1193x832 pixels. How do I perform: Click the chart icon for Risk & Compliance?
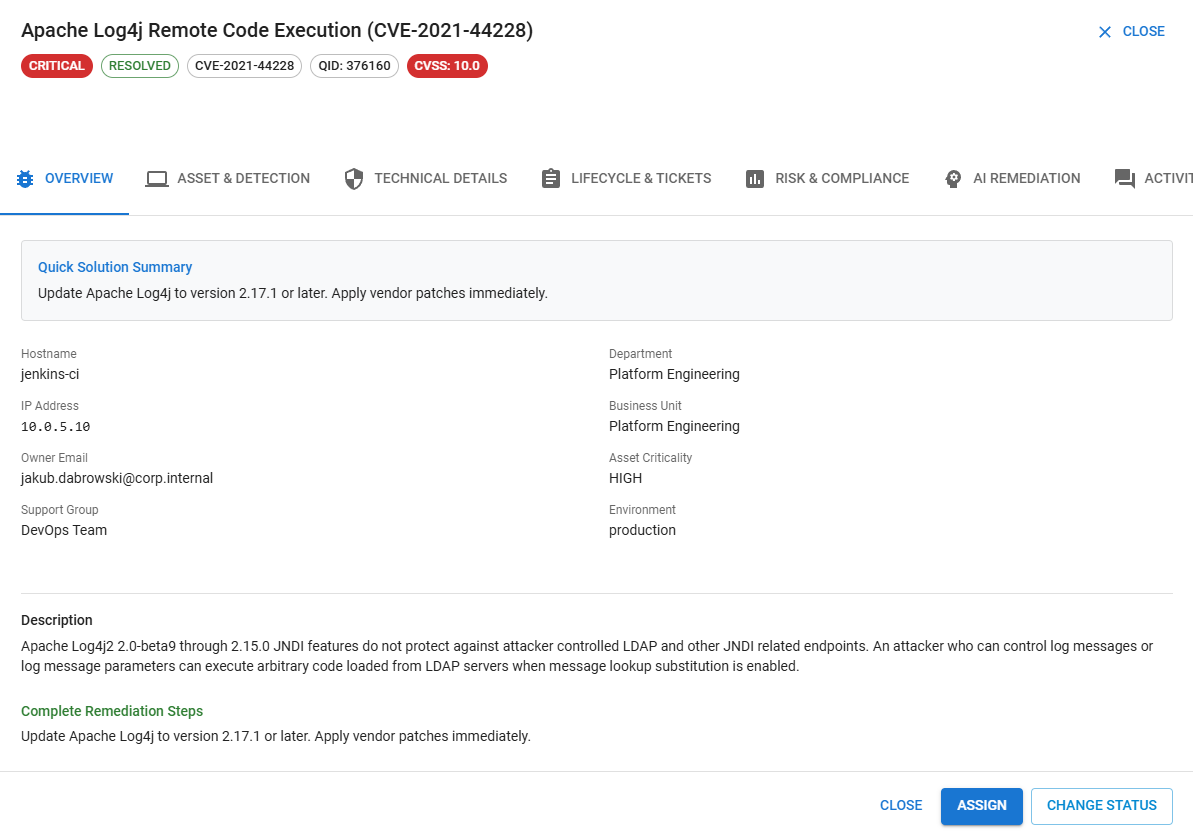click(x=755, y=179)
